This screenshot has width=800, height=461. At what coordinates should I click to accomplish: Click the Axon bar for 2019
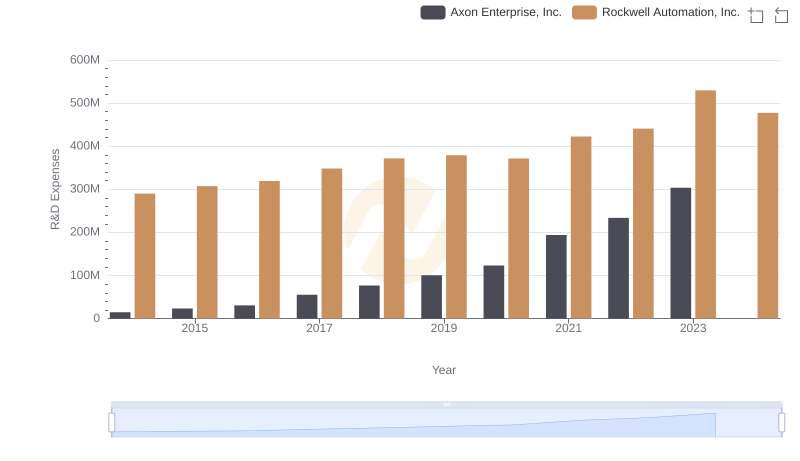tap(432, 297)
